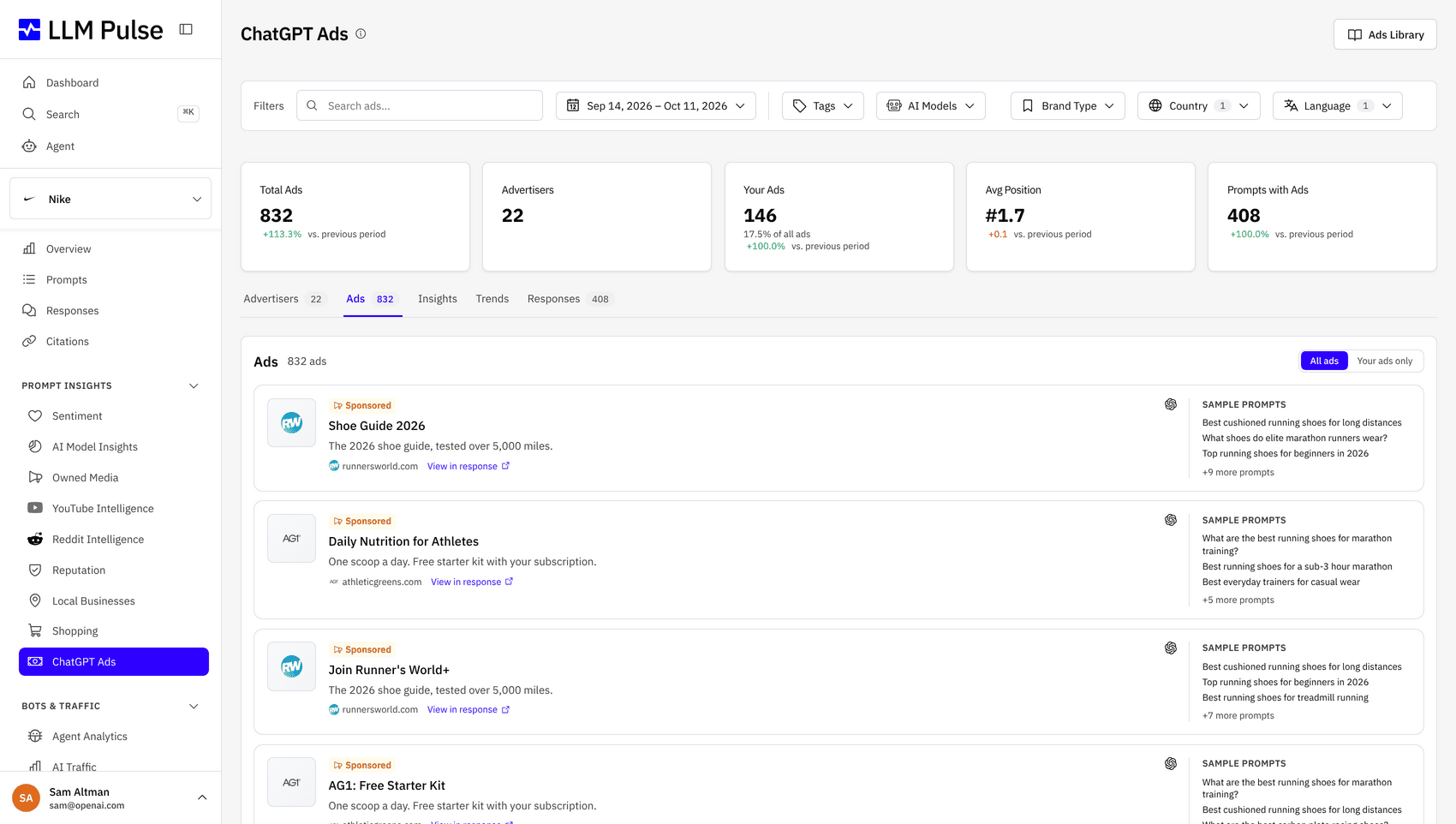The width and height of the screenshot is (1456, 824).
Task: Switch to Your ads only
Action: [1385, 361]
